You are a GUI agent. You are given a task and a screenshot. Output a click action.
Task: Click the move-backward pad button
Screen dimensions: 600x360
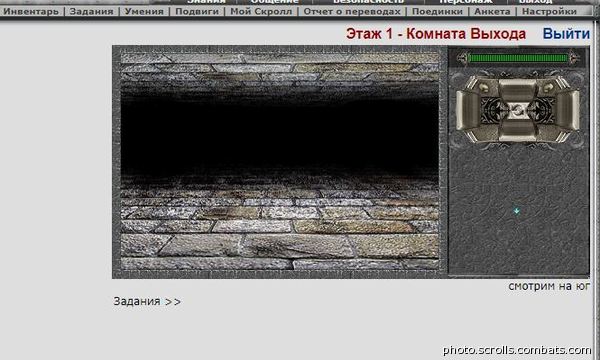point(517,130)
